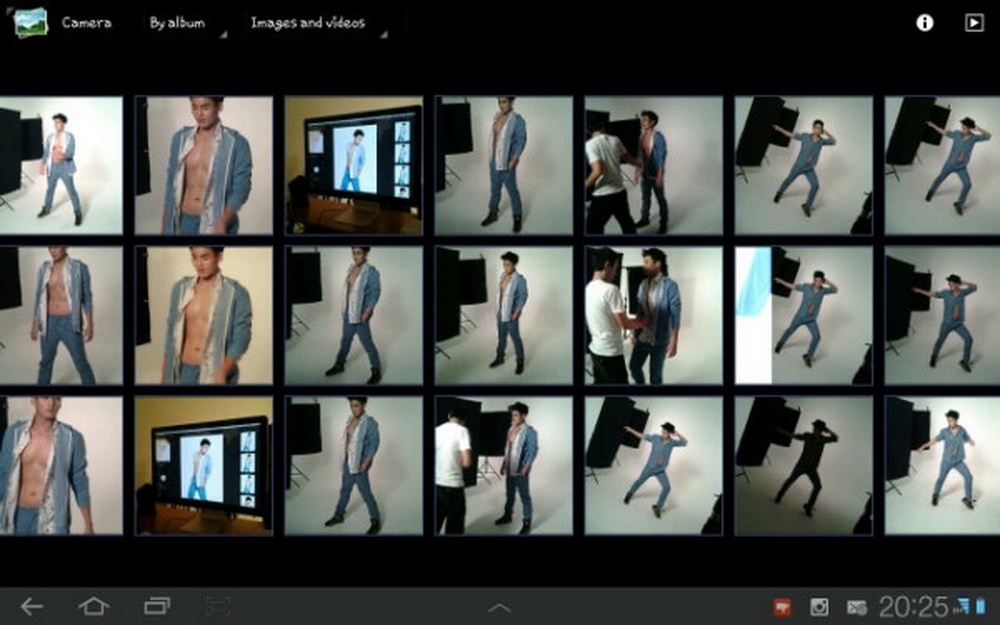Open the Instagram notification icon

click(819, 607)
